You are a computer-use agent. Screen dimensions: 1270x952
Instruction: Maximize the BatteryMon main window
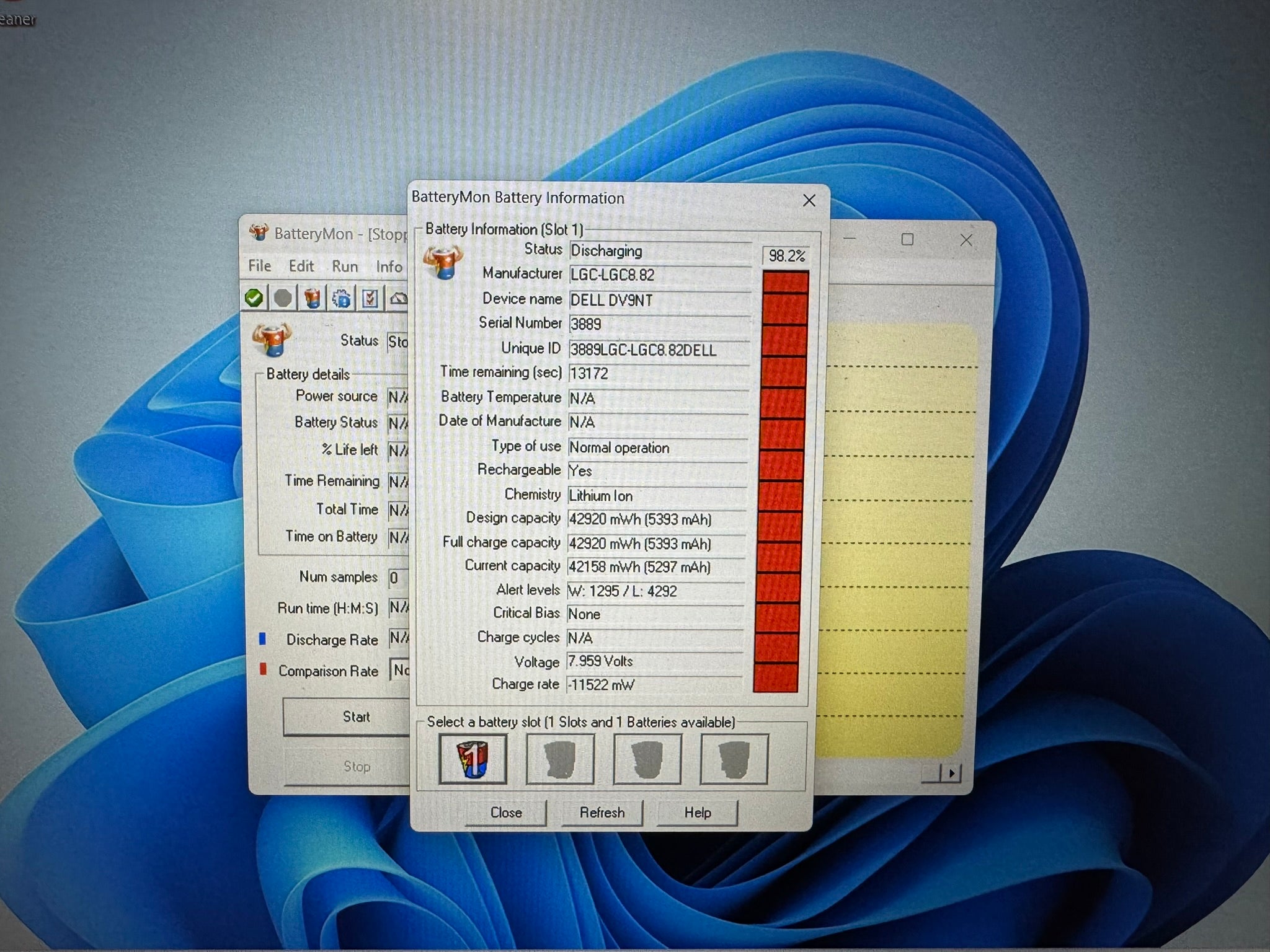pyautogui.click(x=907, y=239)
